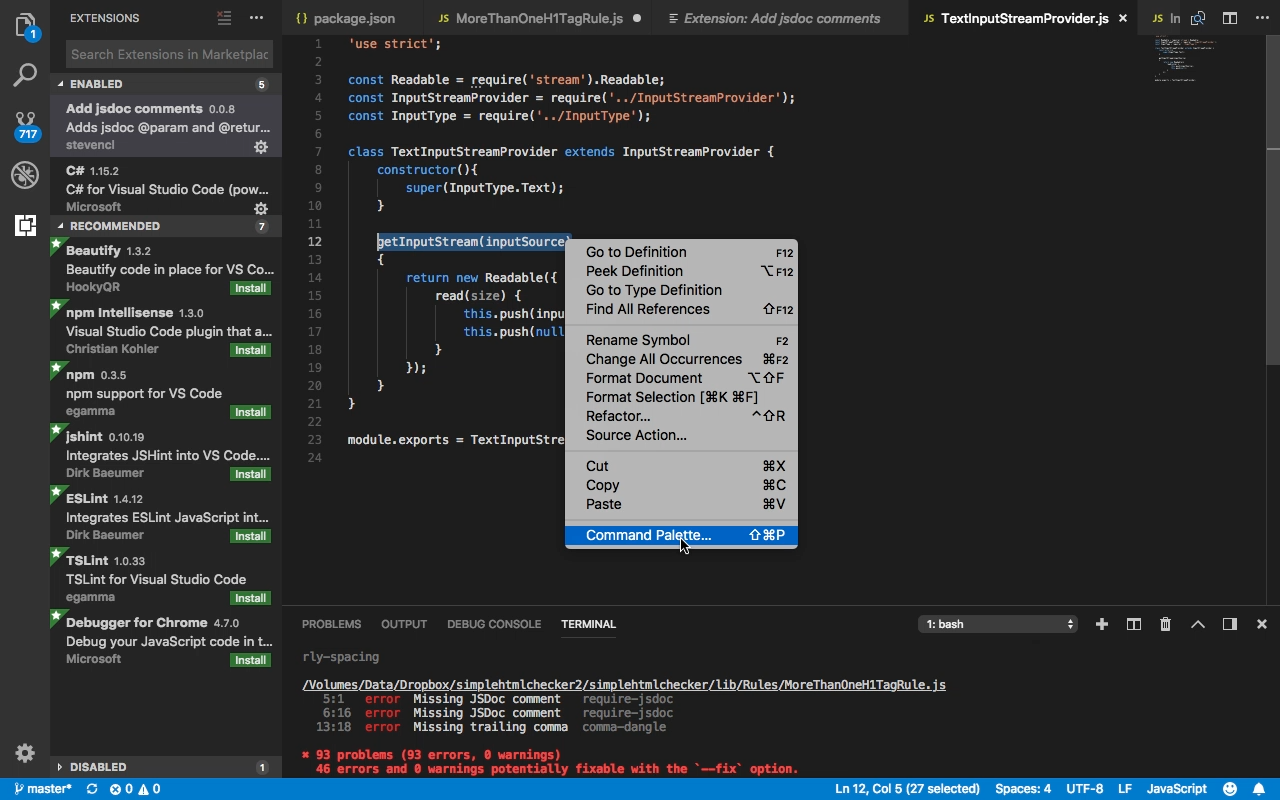Change indentation via Spaces: 4
The image size is (1280, 800).
pos(1023,789)
